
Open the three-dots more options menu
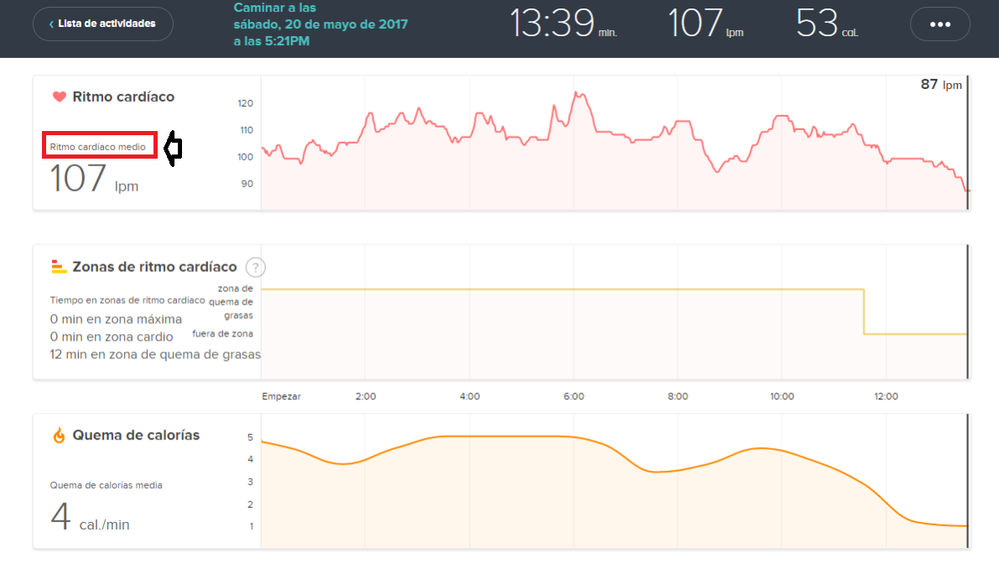coord(940,24)
